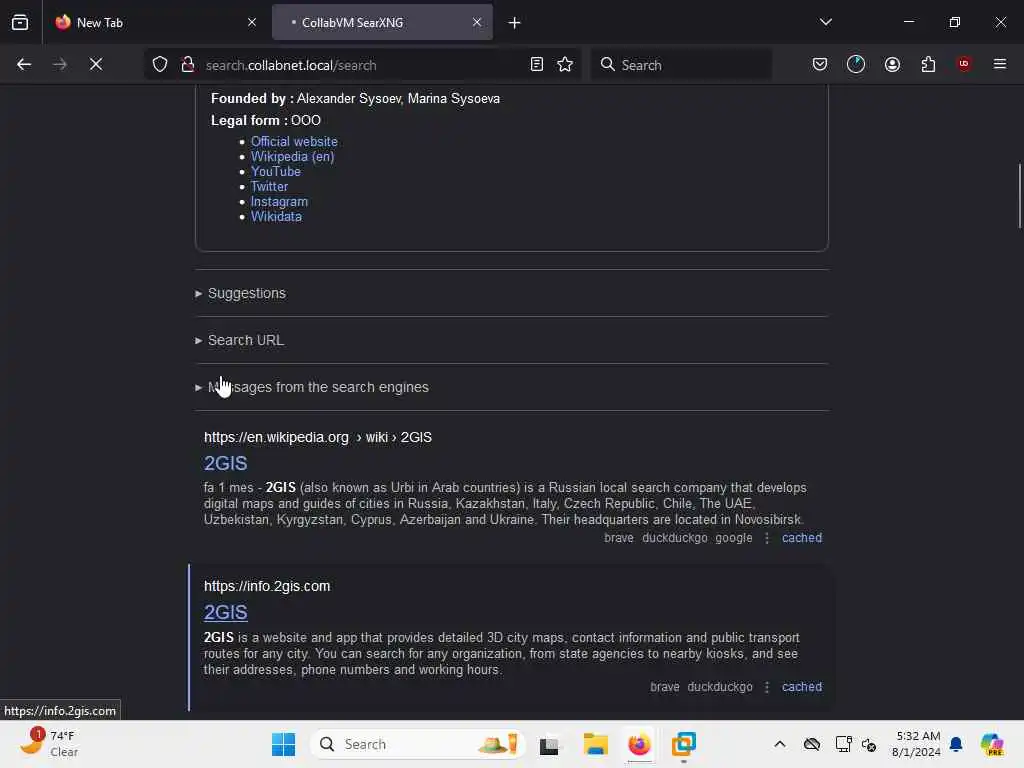Open clock and calendar at 5:32 AM

tap(916, 744)
